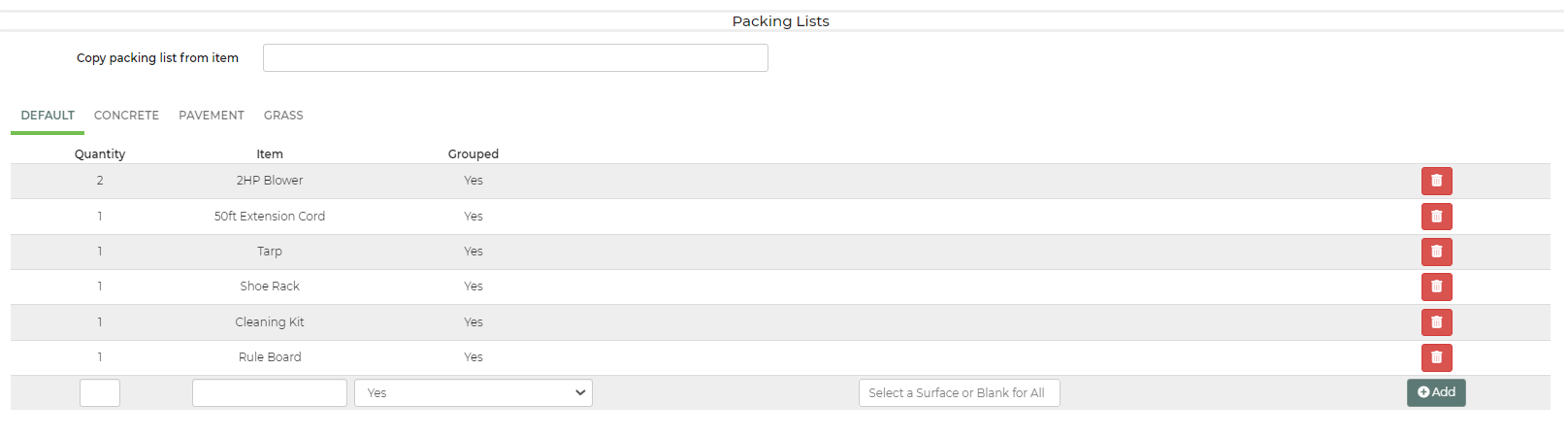Image resolution: width=1568 pixels, height=438 pixels.
Task: Click the Quantity column header
Action: point(100,153)
